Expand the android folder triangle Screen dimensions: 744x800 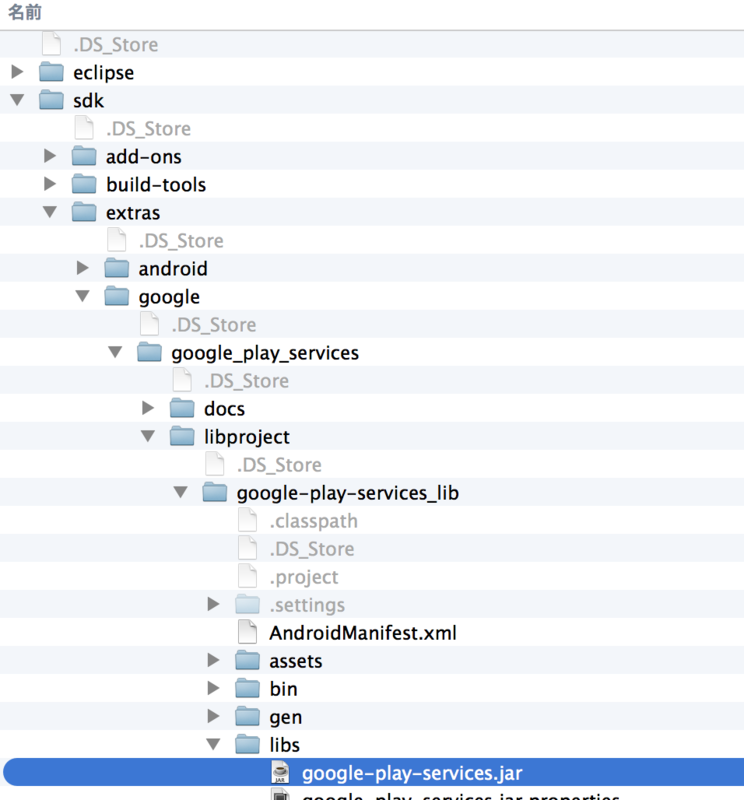click(83, 268)
